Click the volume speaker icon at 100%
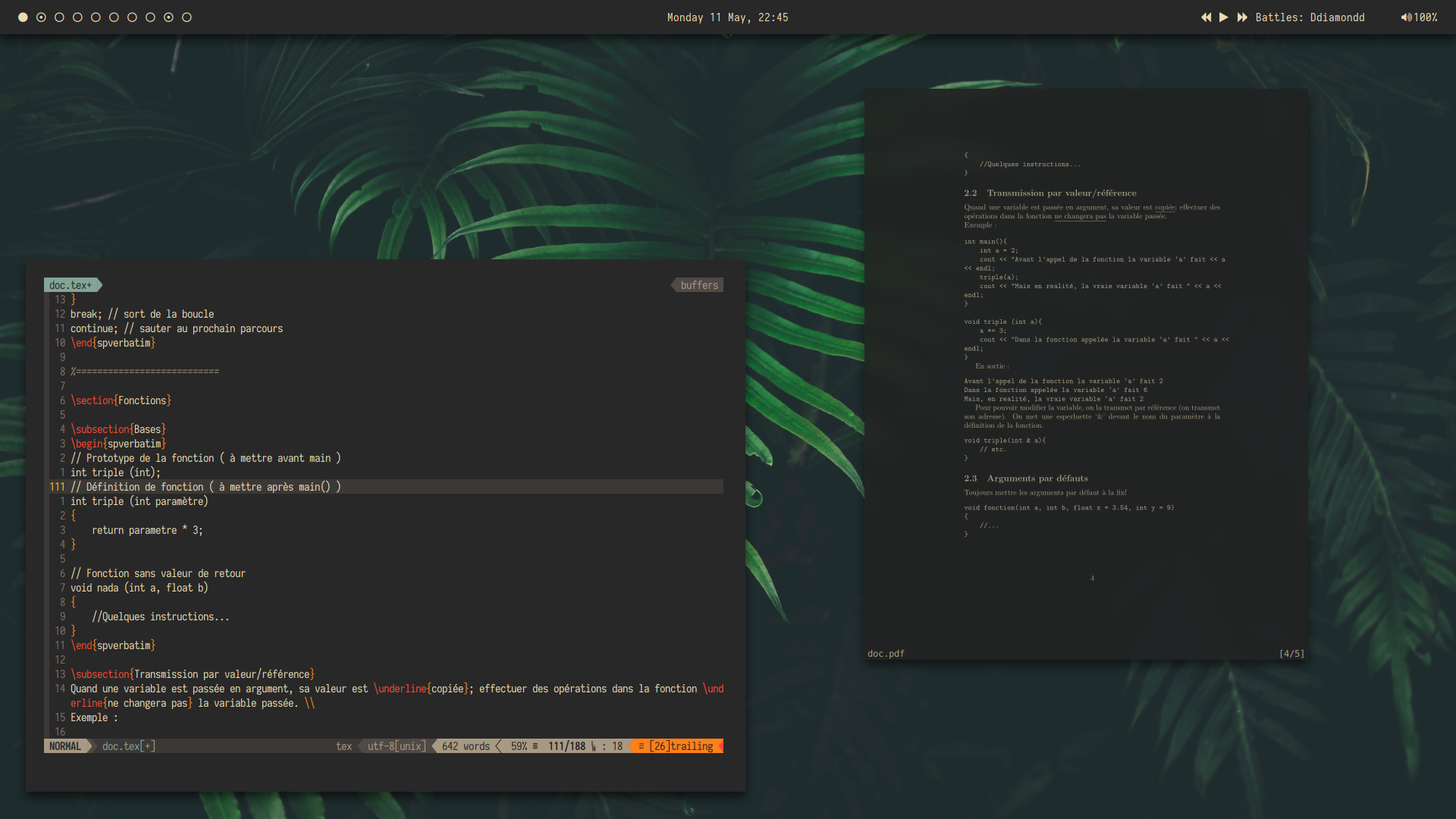The height and width of the screenshot is (819, 1456). tap(1406, 17)
